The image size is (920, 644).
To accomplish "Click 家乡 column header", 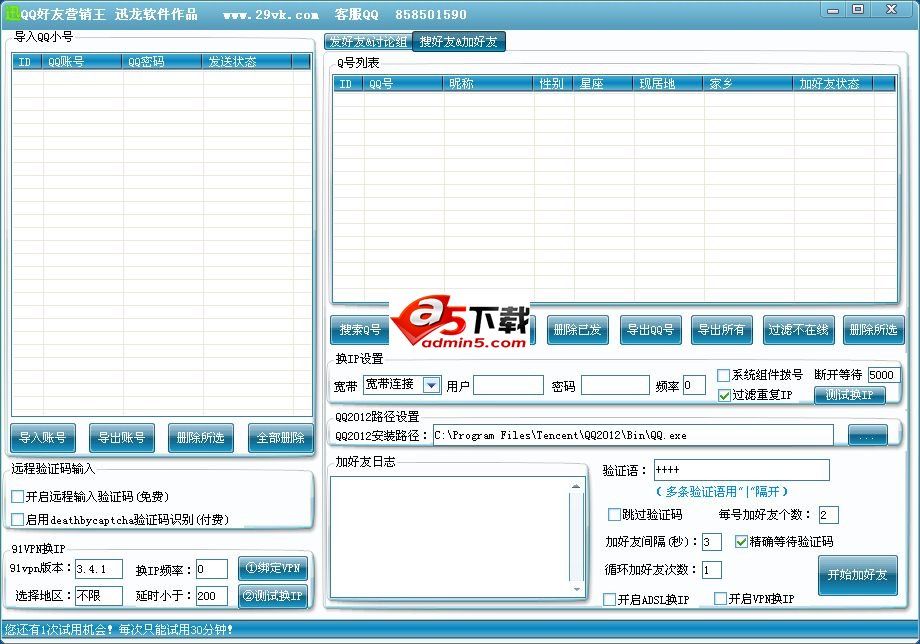I will [748, 84].
